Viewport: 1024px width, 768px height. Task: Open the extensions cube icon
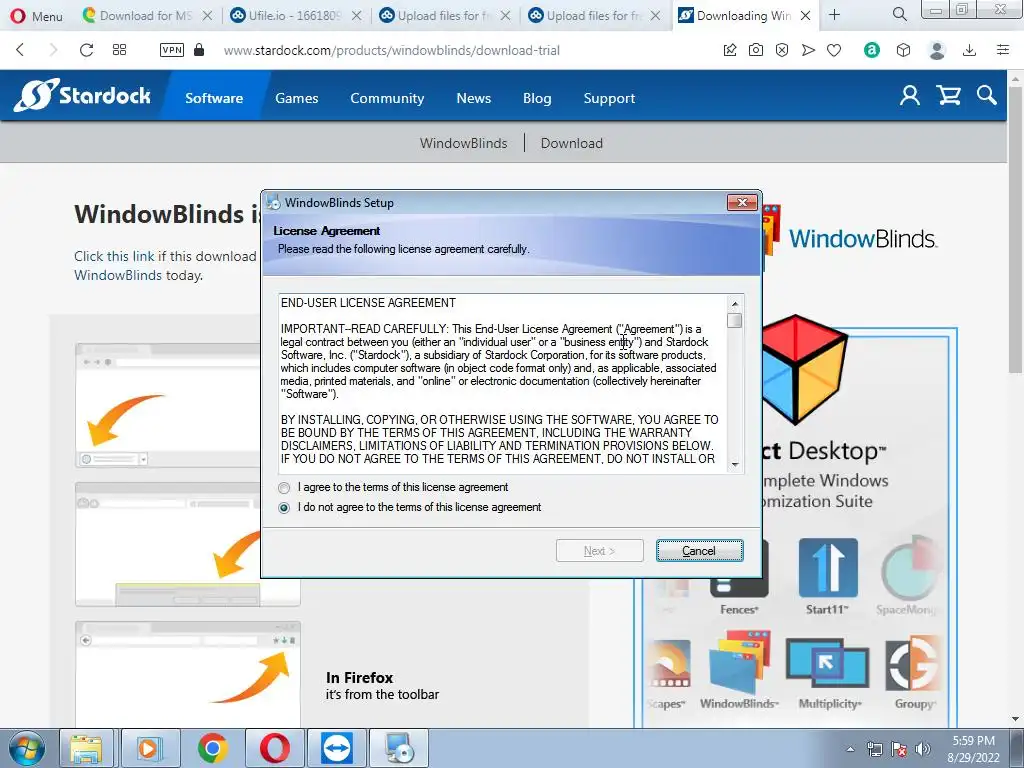[903, 50]
